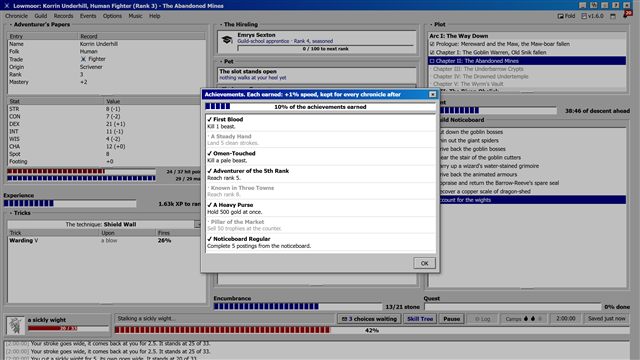
Task: Toggle the Prologue: Mereward and the Maw checkbox
Action: click(x=432, y=44)
